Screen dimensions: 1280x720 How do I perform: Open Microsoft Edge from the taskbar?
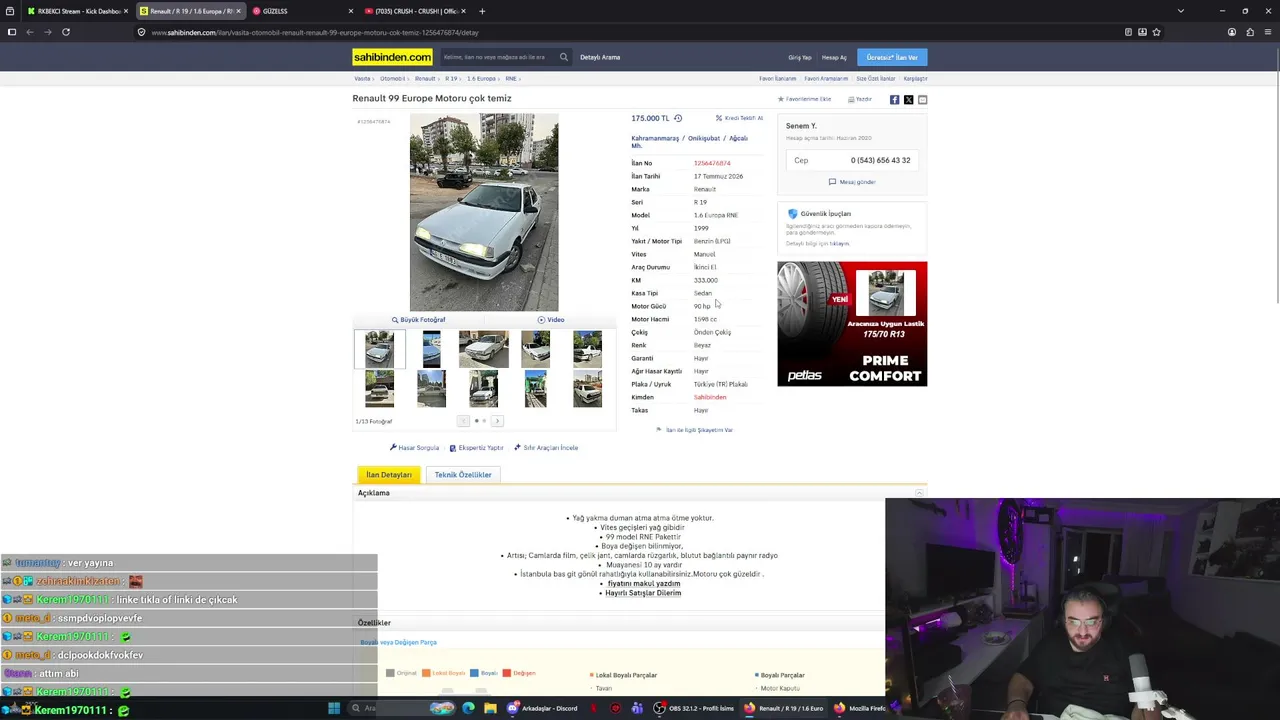(x=468, y=708)
